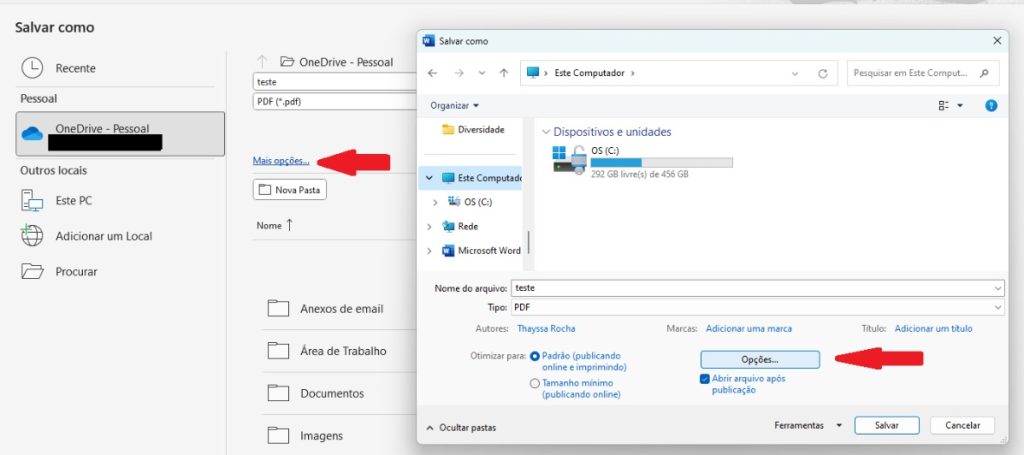Select Padrão optimization radio button
1024x455 pixels.
click(x=535, y=356)
